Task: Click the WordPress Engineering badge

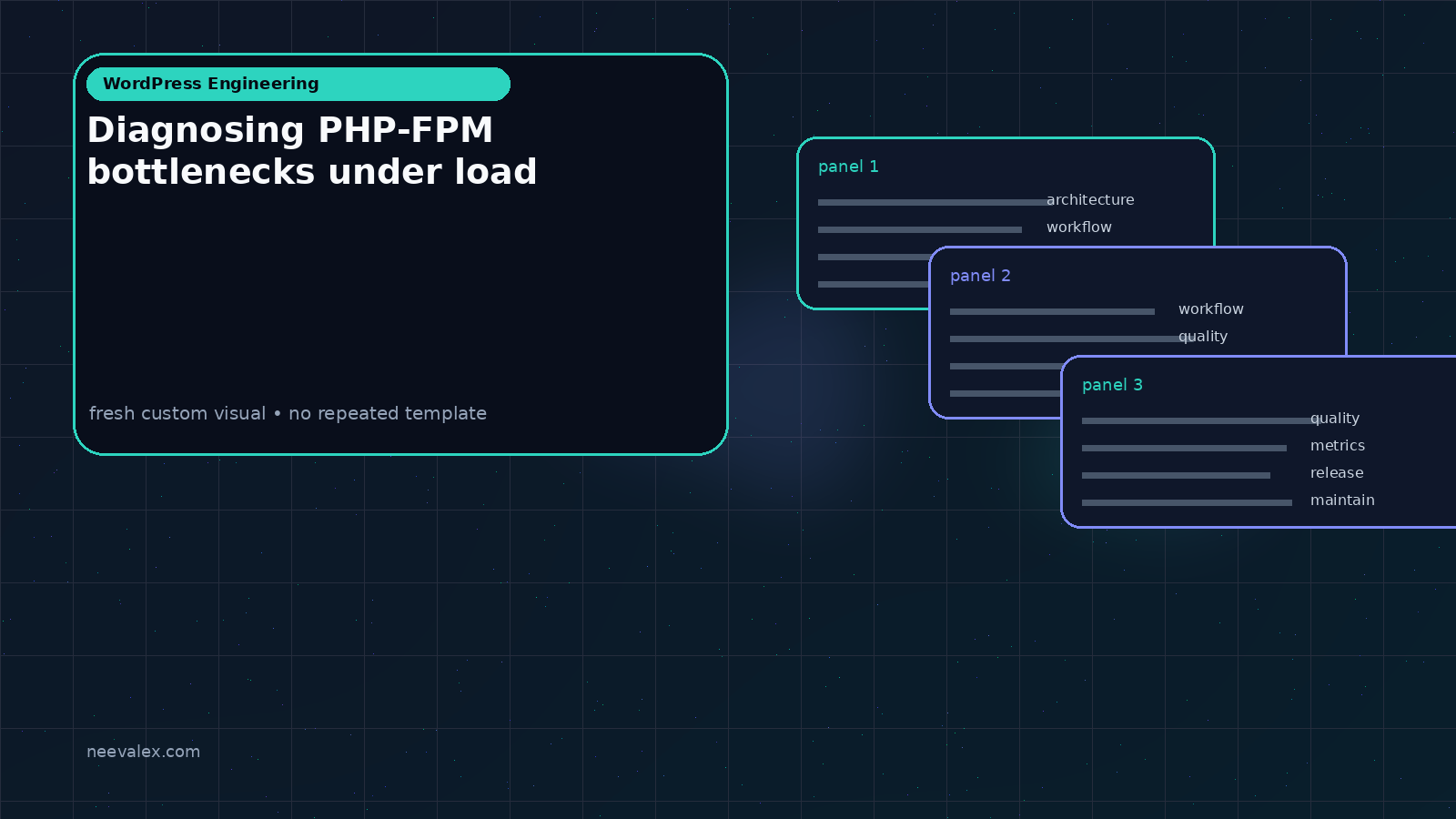Action: pos(298,84)
